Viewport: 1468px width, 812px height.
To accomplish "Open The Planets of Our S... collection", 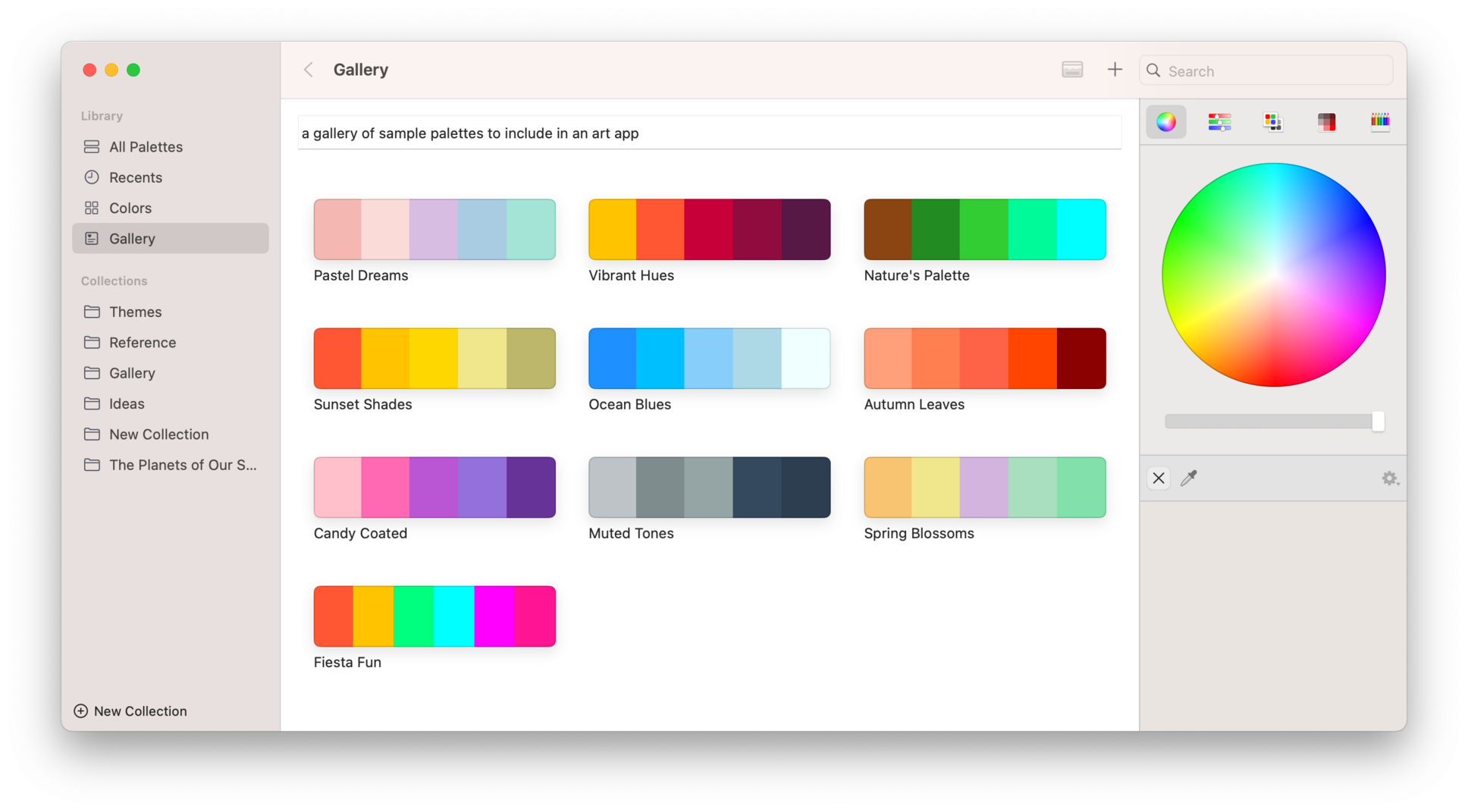I will point(171,465).
